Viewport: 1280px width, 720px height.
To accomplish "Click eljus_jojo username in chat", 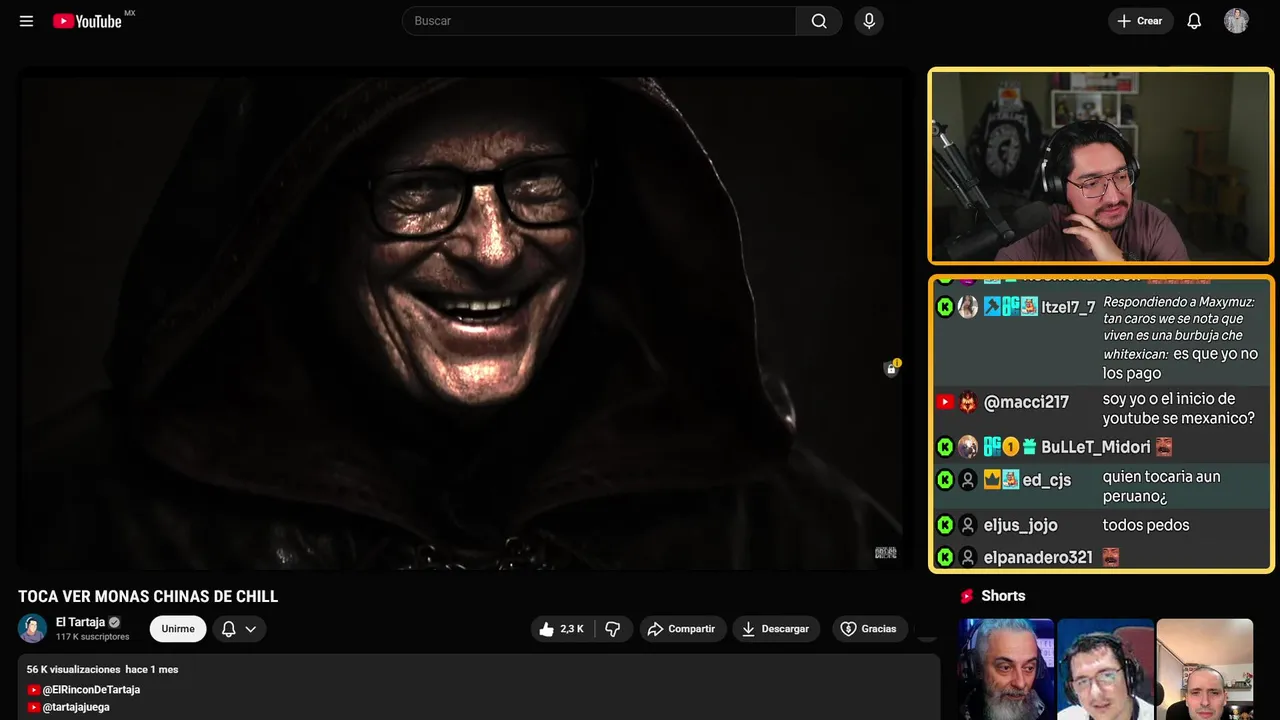I will [x=1020, y=525].
